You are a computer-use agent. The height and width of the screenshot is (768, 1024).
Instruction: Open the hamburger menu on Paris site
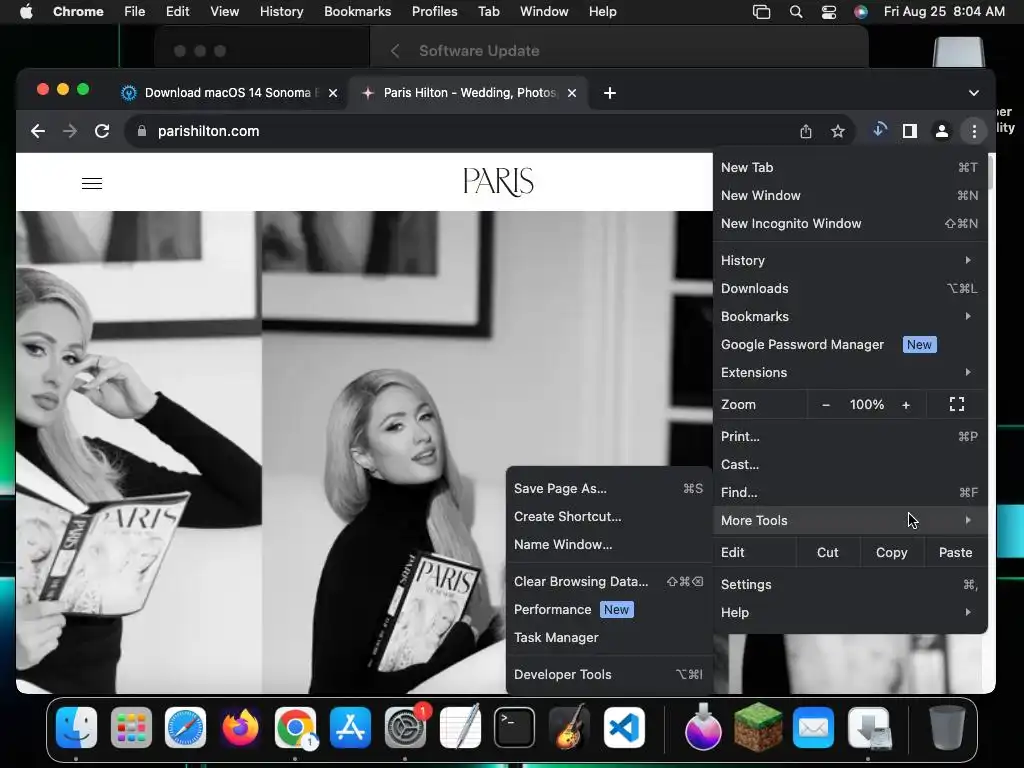(x=92, y=184)
